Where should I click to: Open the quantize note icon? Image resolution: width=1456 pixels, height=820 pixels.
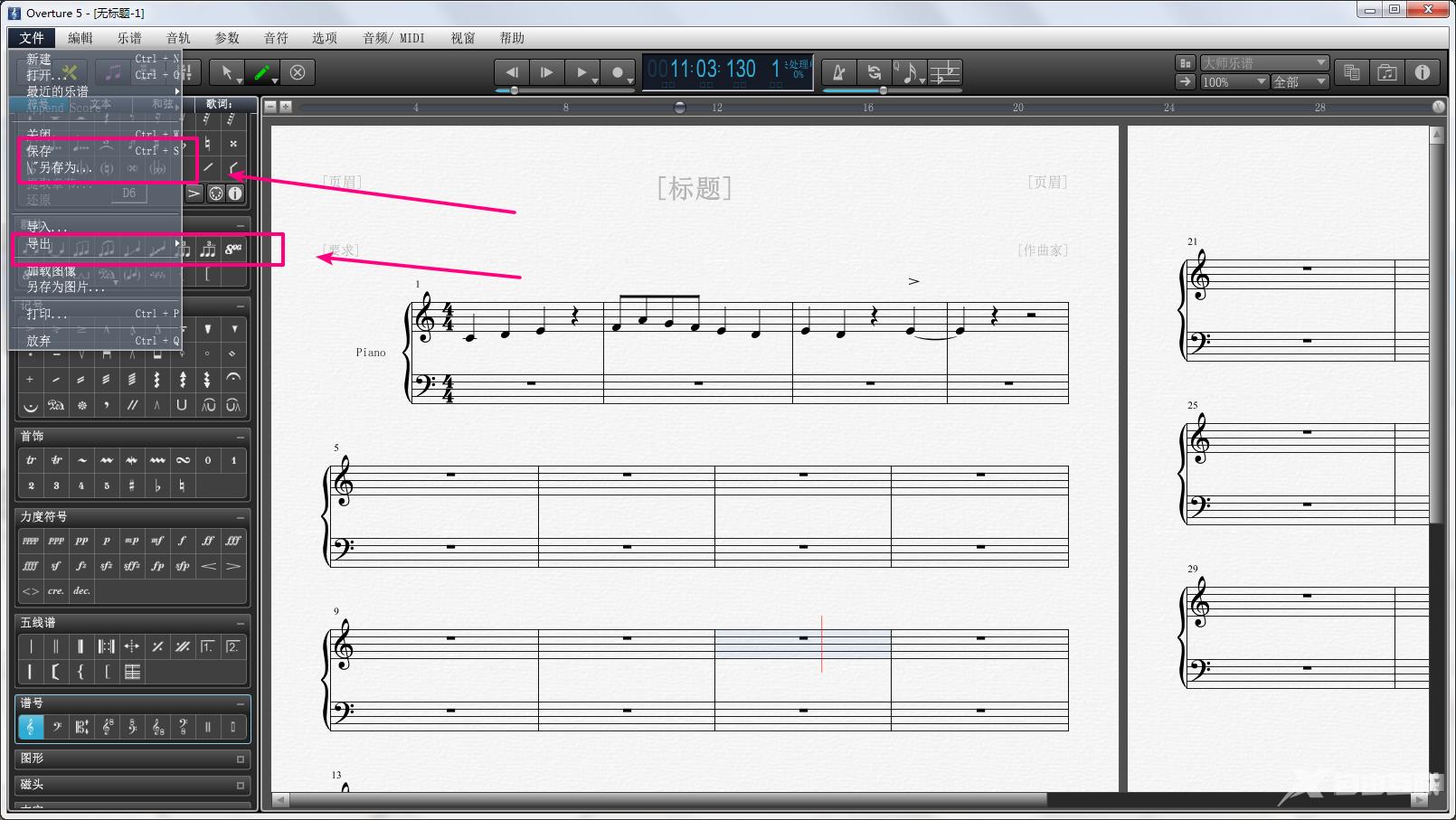[x=909, y=72]
